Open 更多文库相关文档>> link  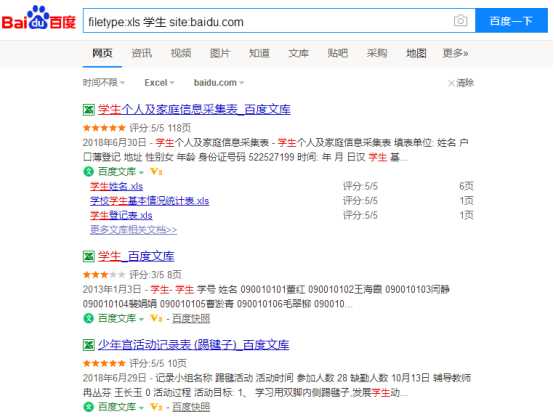point(134,230)
